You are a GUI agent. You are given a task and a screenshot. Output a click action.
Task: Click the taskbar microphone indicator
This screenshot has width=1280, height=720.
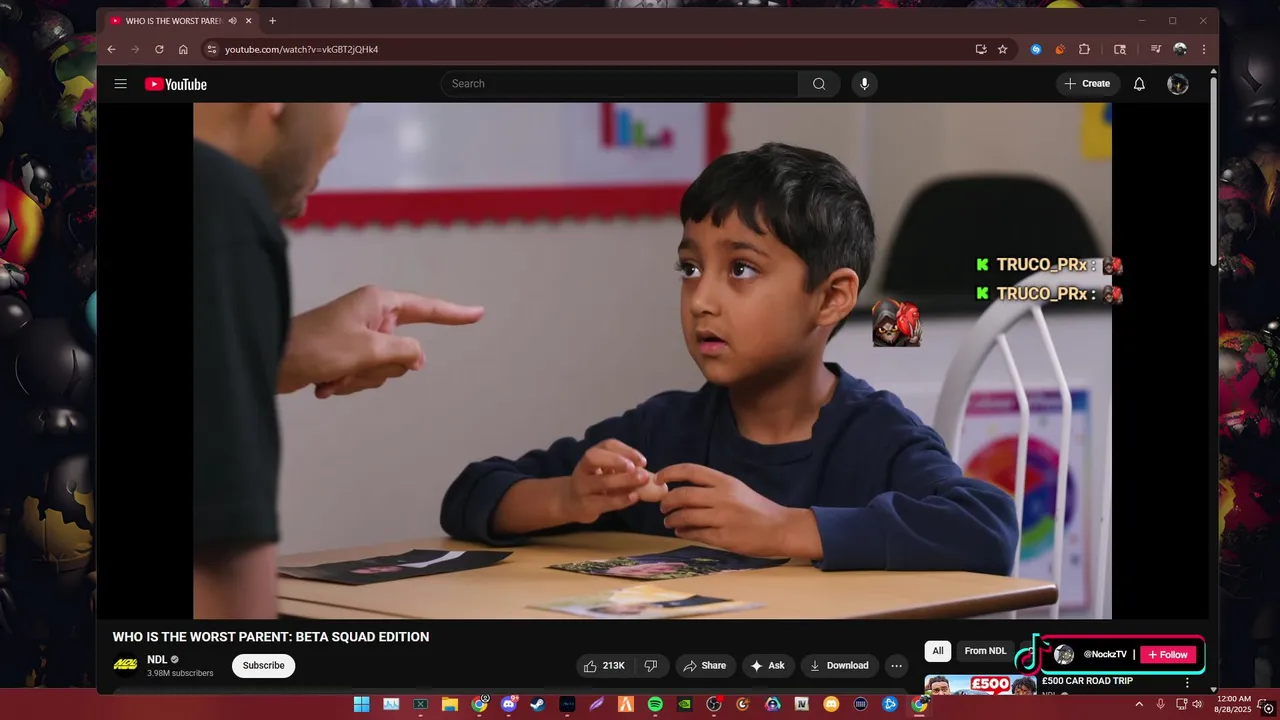[1160, 704]
